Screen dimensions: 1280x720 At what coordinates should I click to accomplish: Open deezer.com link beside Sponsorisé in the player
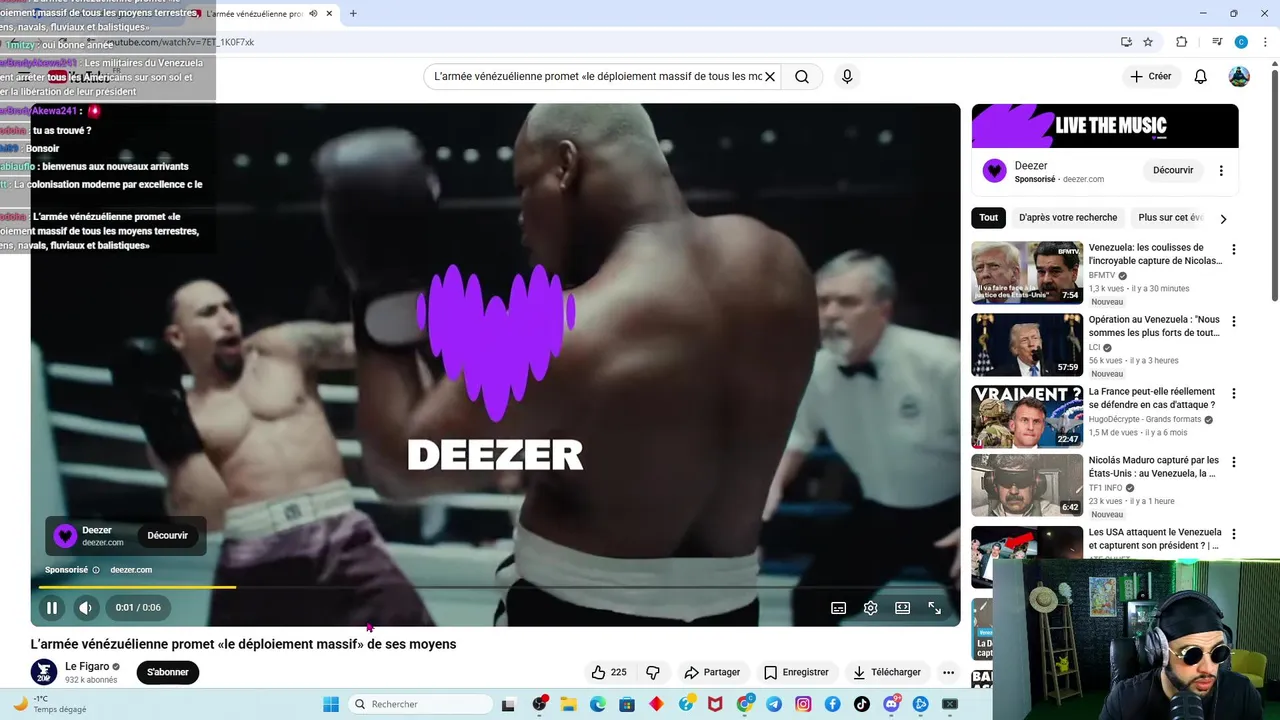(x=131, y=570)
